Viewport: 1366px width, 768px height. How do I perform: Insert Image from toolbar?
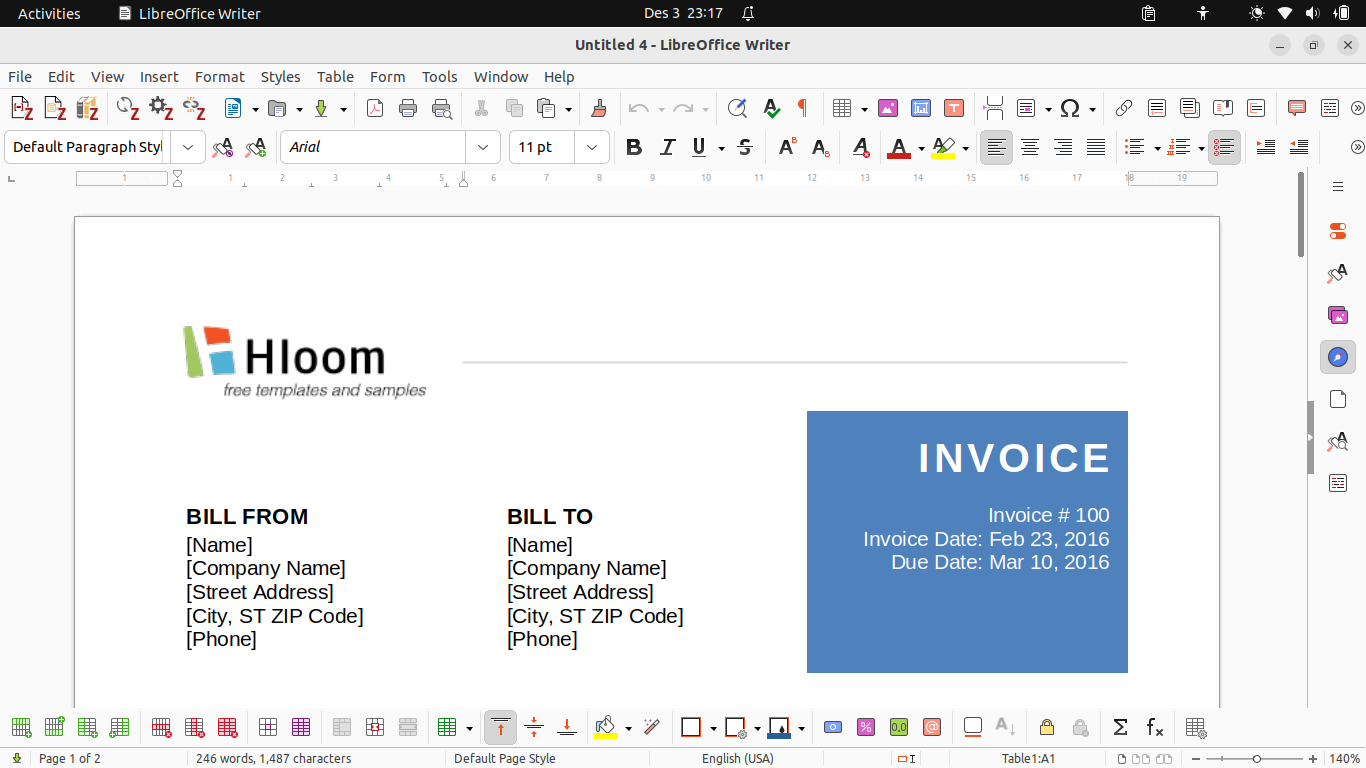point(887,108)
